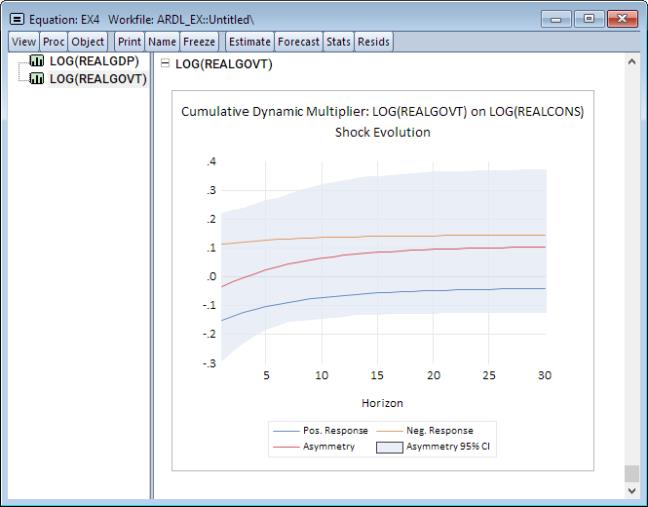648x507 pixels.
Task: Open the View menu
Action: [x=24, y=42]
